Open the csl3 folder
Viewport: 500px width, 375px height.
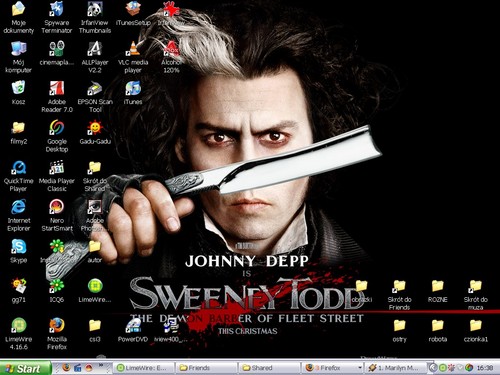point(95,330)
